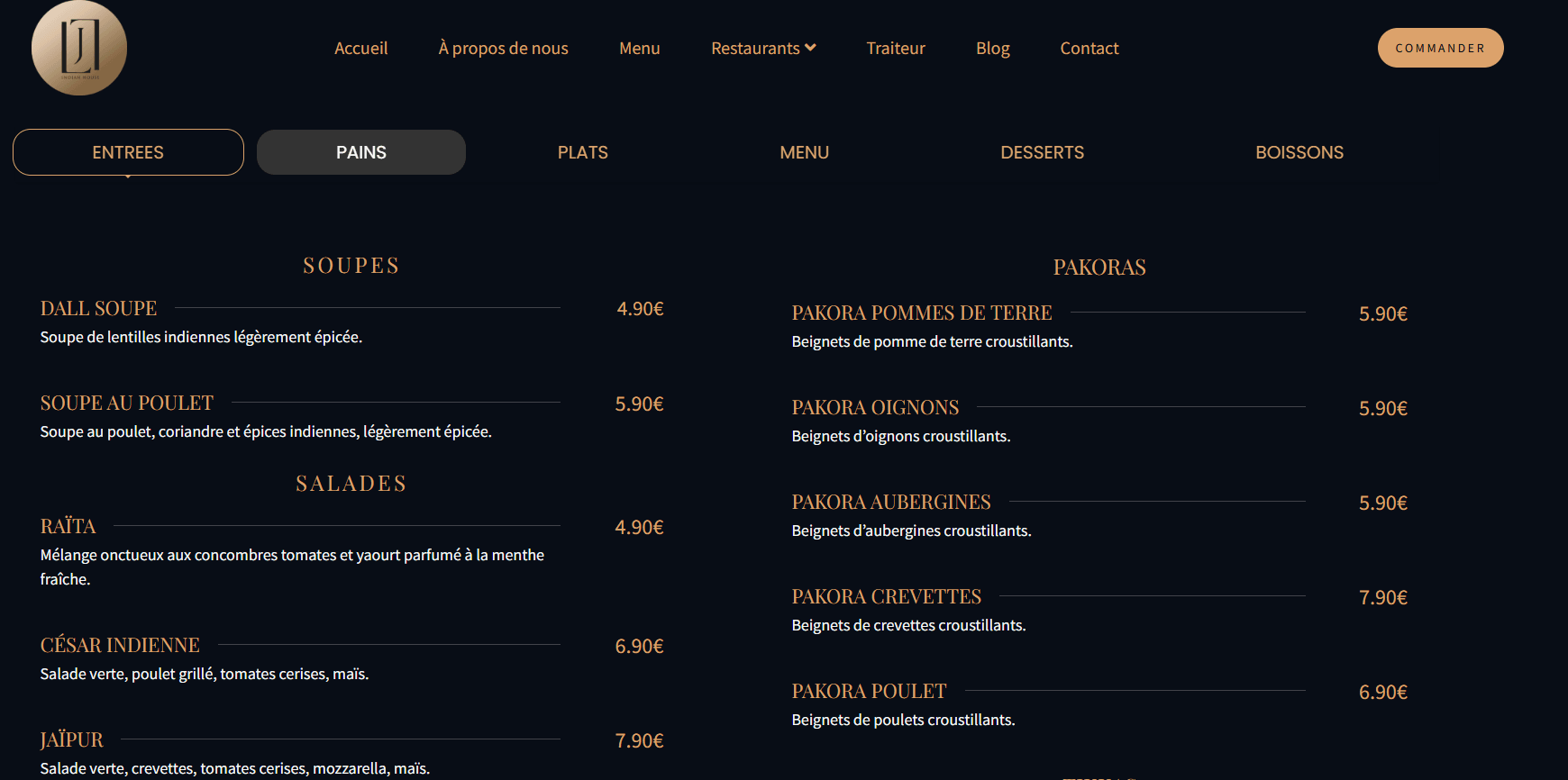Switch to the Pains tab
The image size is (1568, 780).
(360, 152)
